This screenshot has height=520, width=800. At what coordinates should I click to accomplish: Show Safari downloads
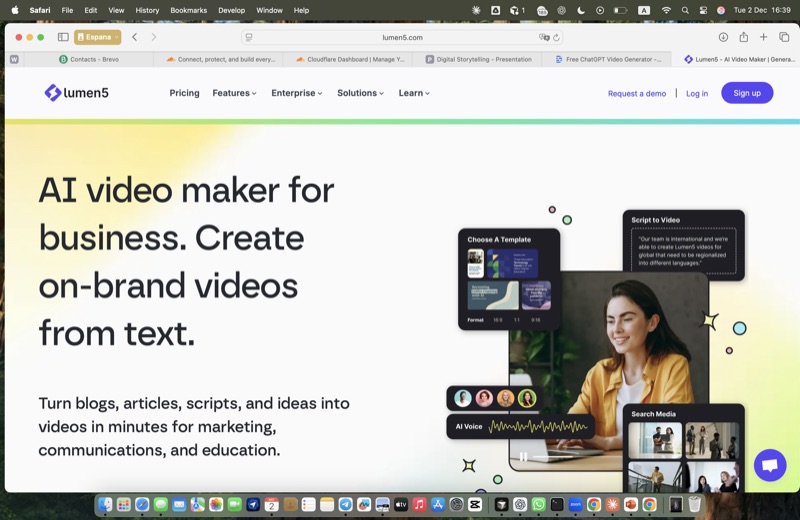[723, 37]
